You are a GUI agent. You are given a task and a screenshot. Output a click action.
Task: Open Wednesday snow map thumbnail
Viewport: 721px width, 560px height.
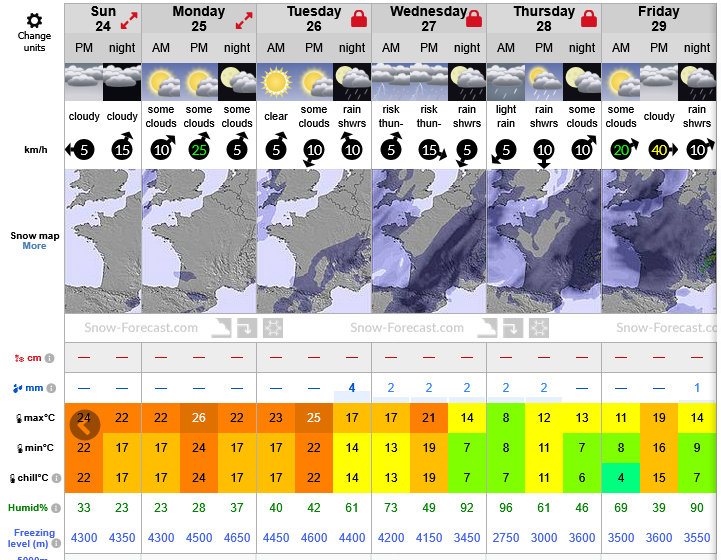(x=429, y=241)
